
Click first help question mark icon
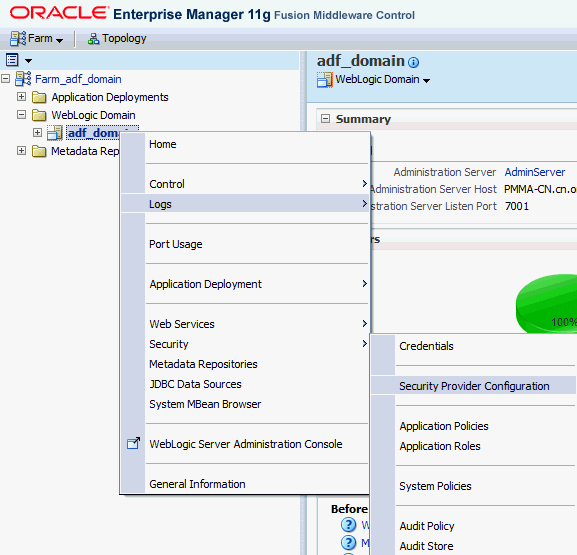point(348,525)
